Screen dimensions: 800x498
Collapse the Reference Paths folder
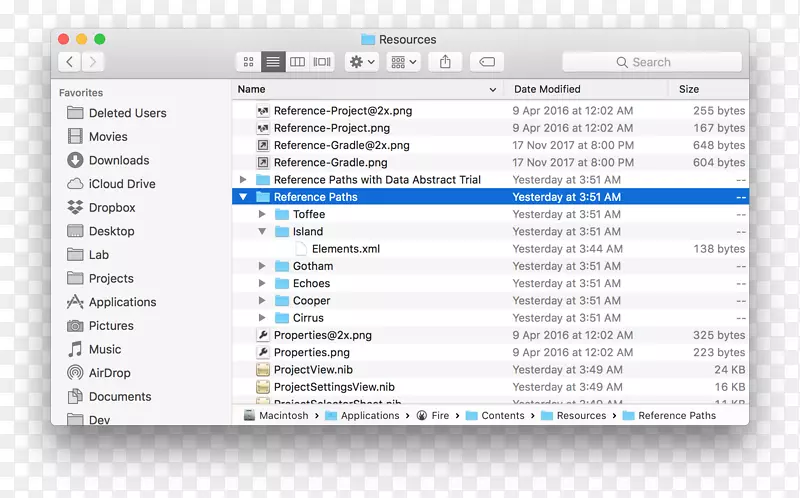point(243,197)
